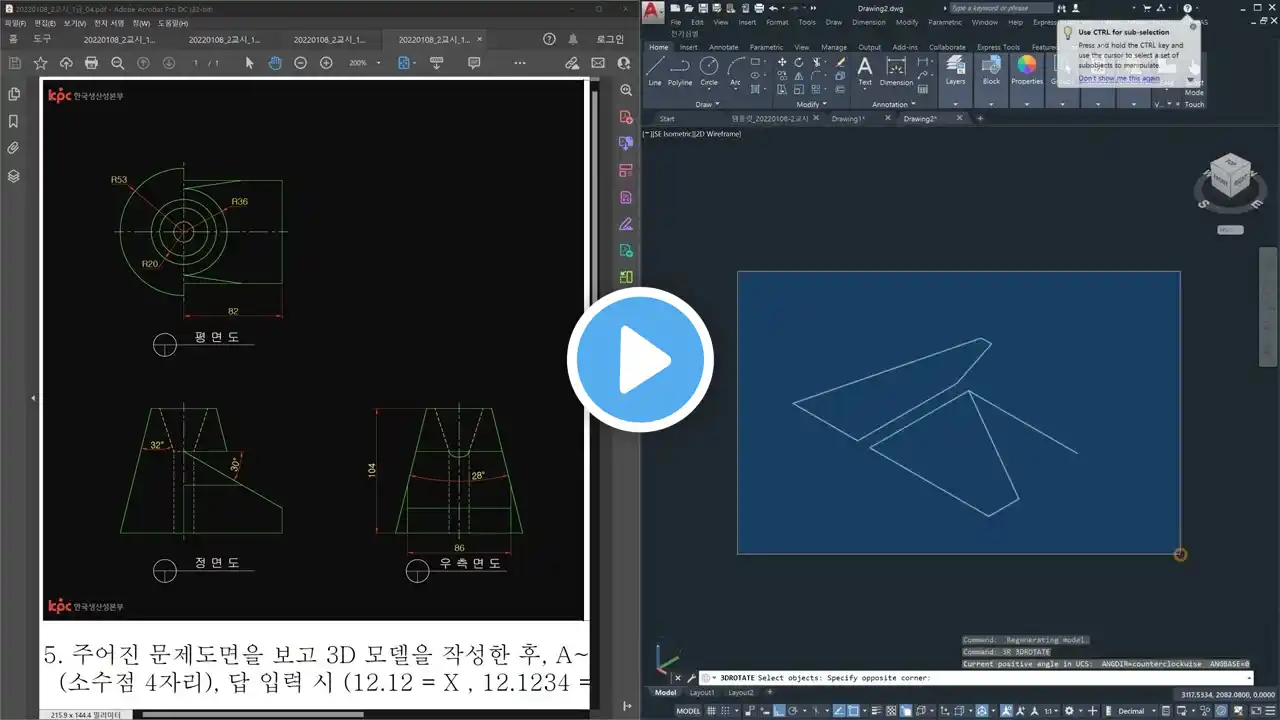1280x720 pixels.
Task: Open the Properties panel dropdown arrow
Action: coord(1026,103)
